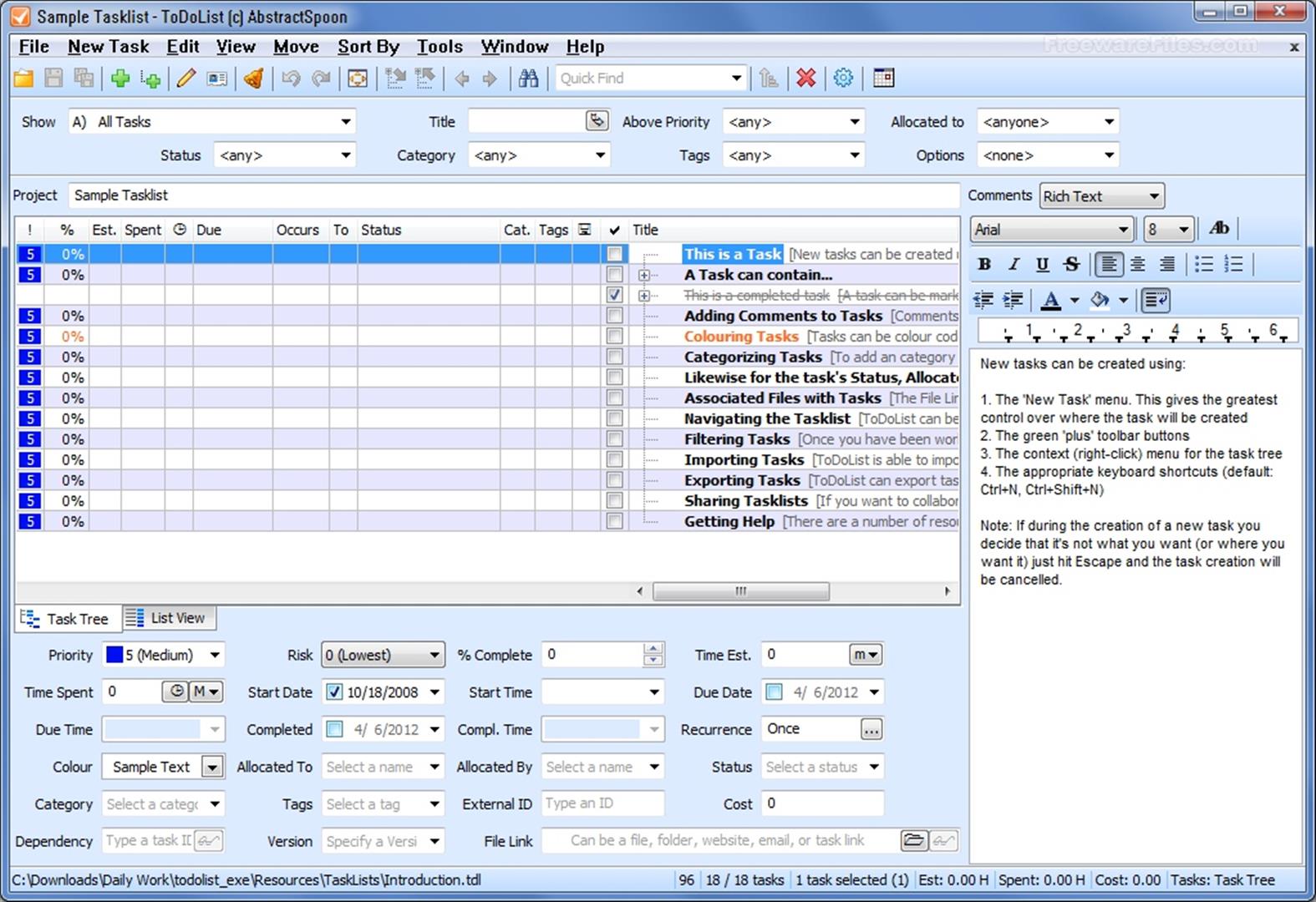
Task: Check the 'Adding Comments to Tasks' checkbox
Action: [615, 316]
